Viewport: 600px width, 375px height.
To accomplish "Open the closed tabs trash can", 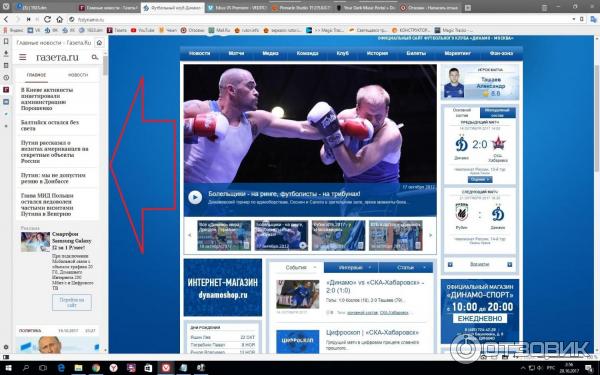I will point(545,7).
